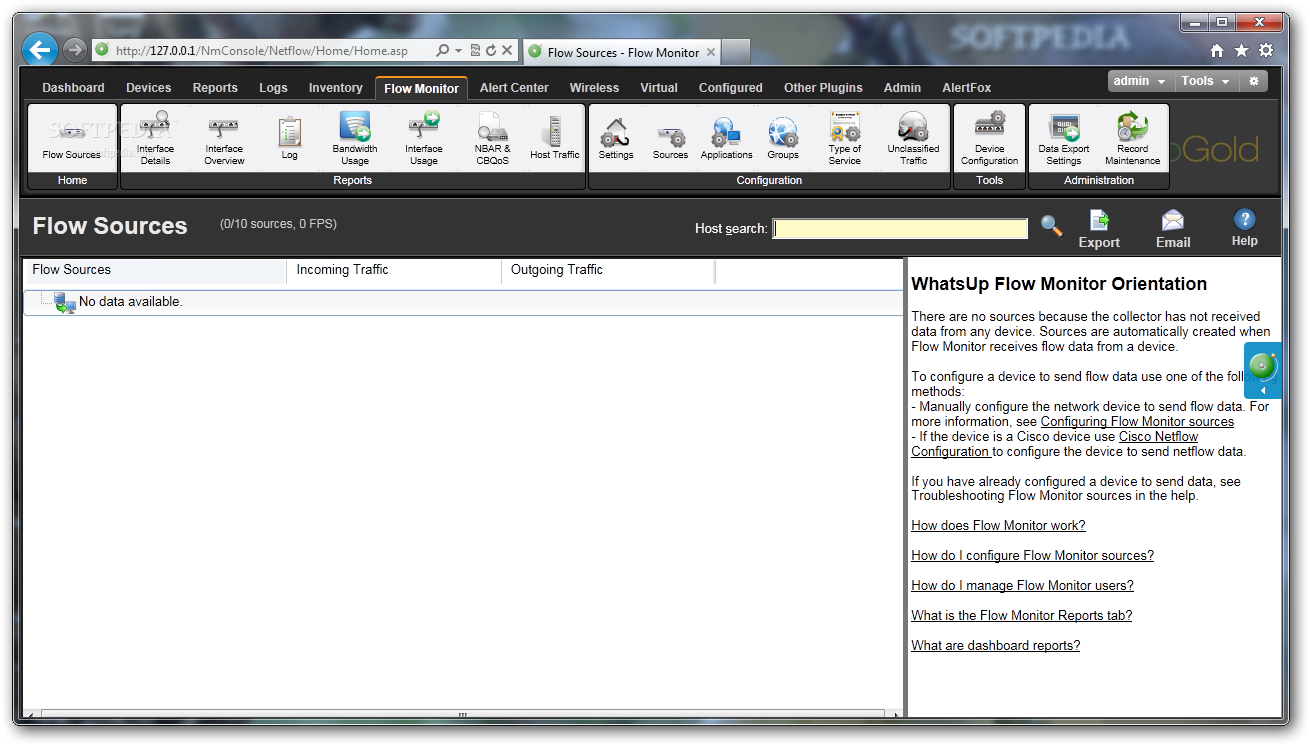Switch to the Logs tab
The height and width of the screenshot is (746, 1310).
click(273, 88)
